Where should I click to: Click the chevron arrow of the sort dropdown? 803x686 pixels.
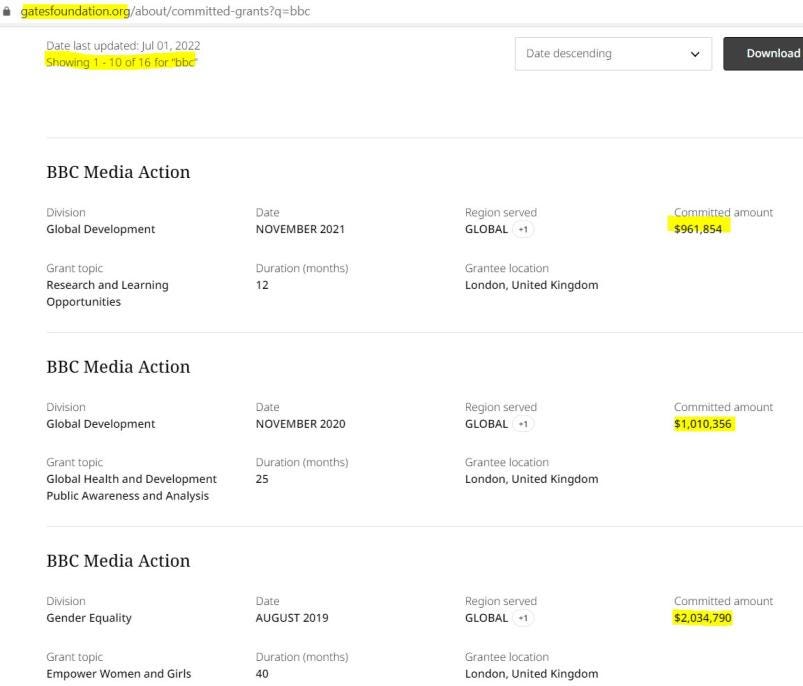pos(694,54)
